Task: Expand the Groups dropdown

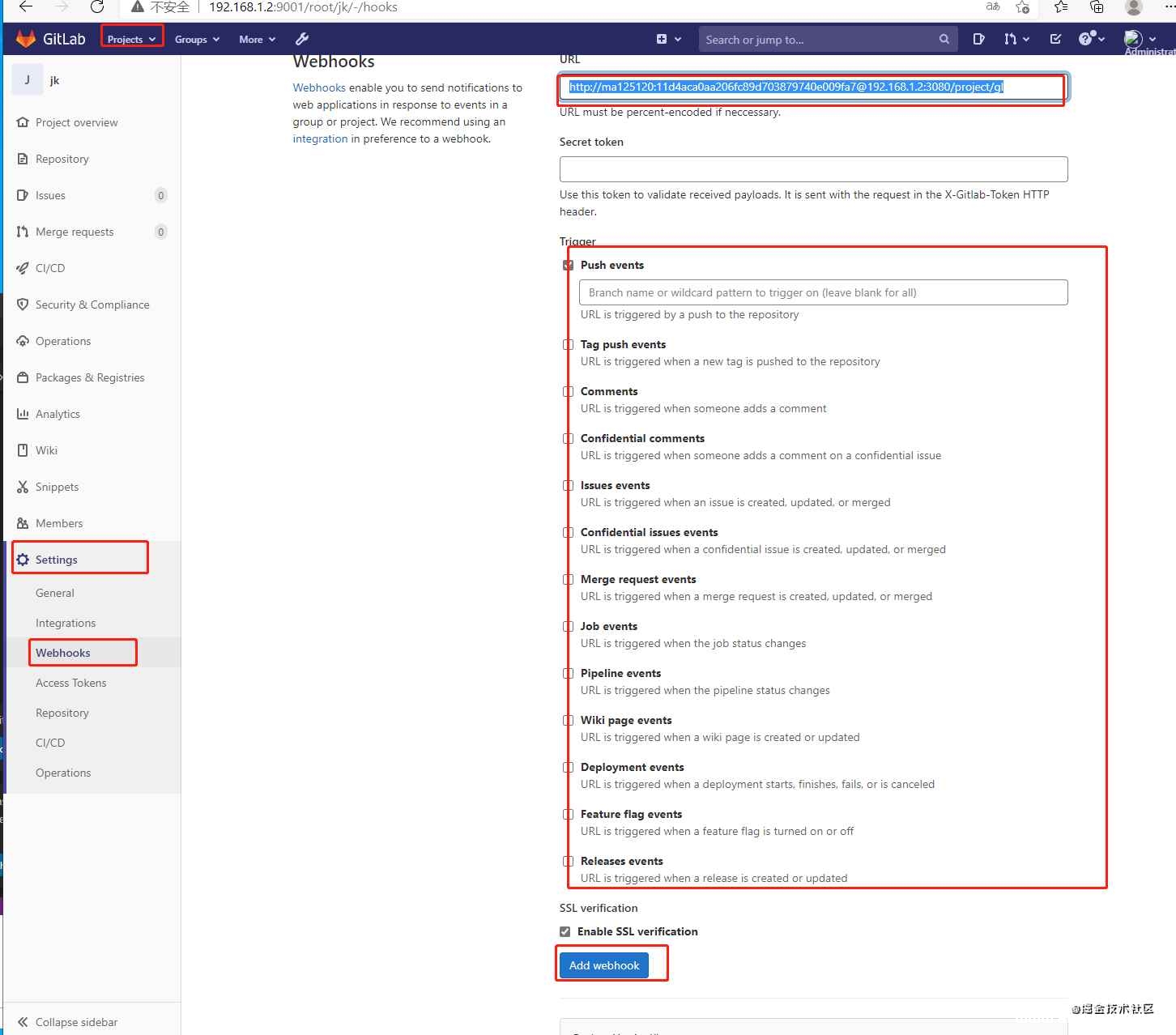Action: [x=195, y=38]
